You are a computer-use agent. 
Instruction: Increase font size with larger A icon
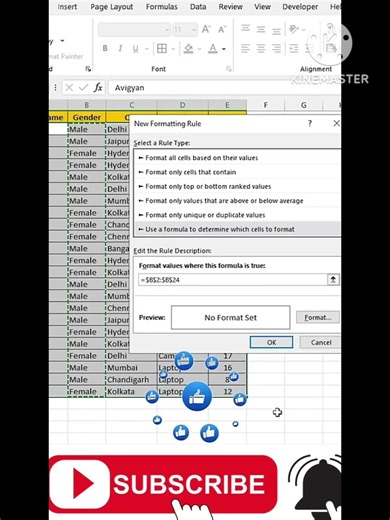(206, 30)
